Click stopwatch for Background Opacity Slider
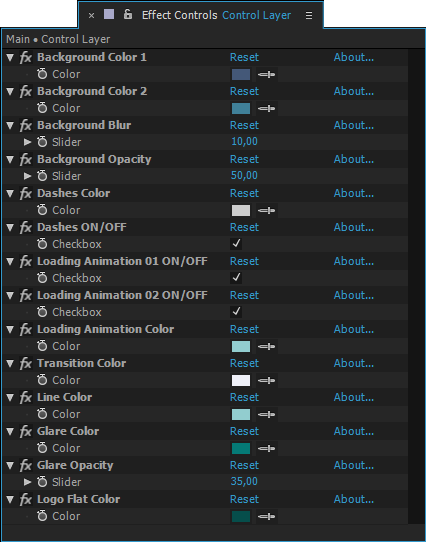This screenshot has width=426, height=542. coord(42,176)
